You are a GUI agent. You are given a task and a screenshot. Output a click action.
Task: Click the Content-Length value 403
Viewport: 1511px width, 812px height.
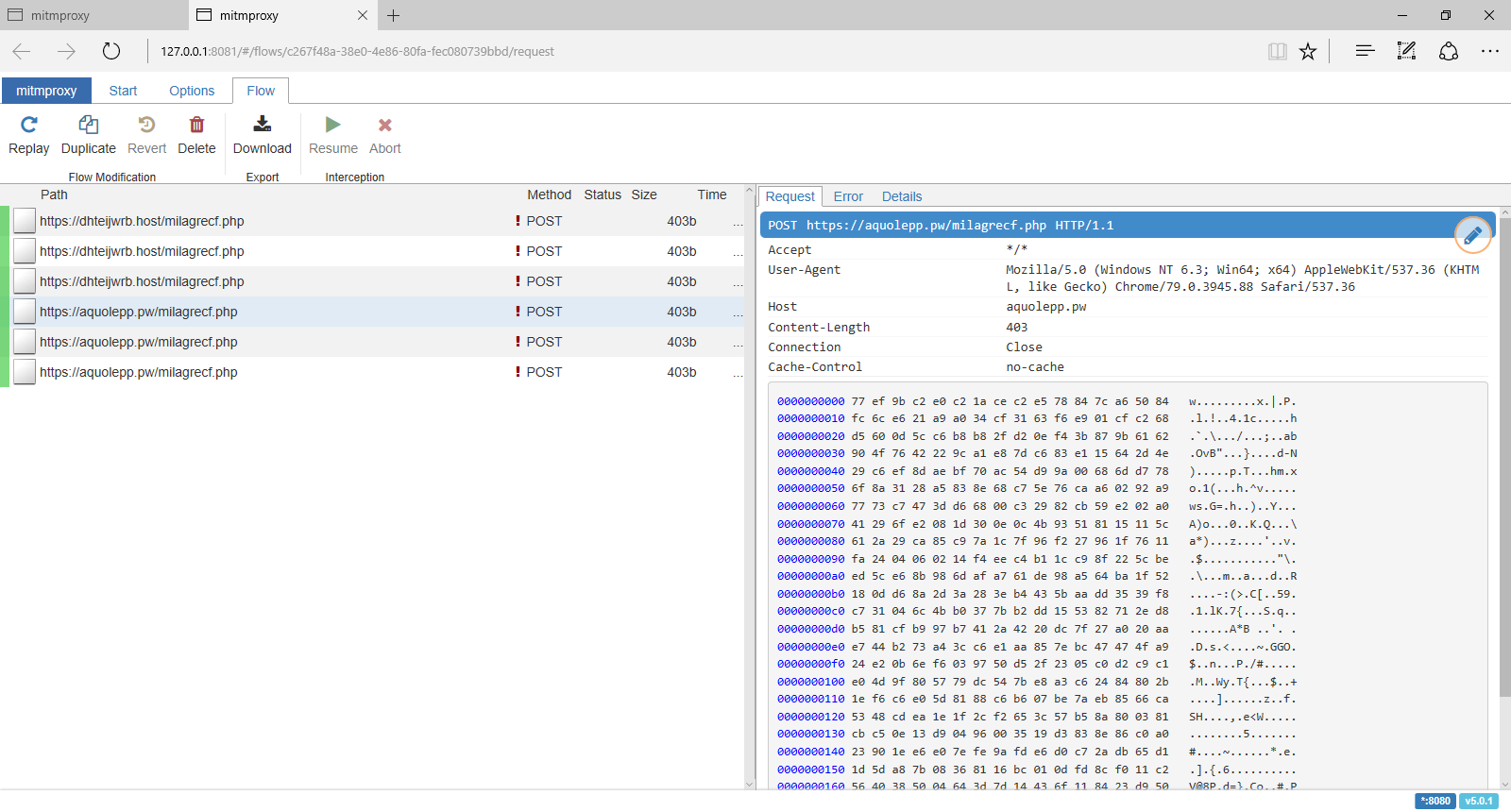(1016, 327)
